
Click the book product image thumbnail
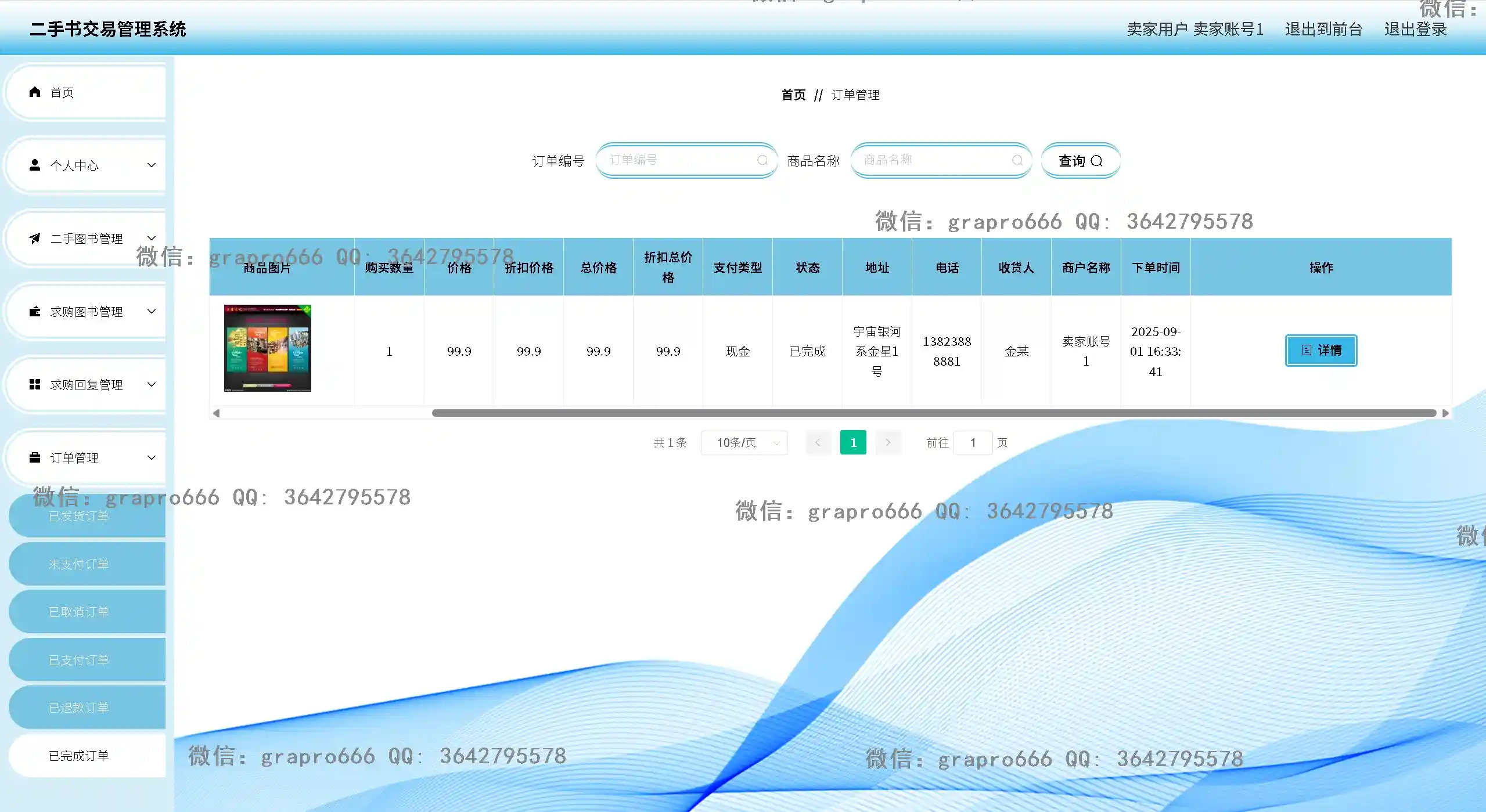pos(268,348)
